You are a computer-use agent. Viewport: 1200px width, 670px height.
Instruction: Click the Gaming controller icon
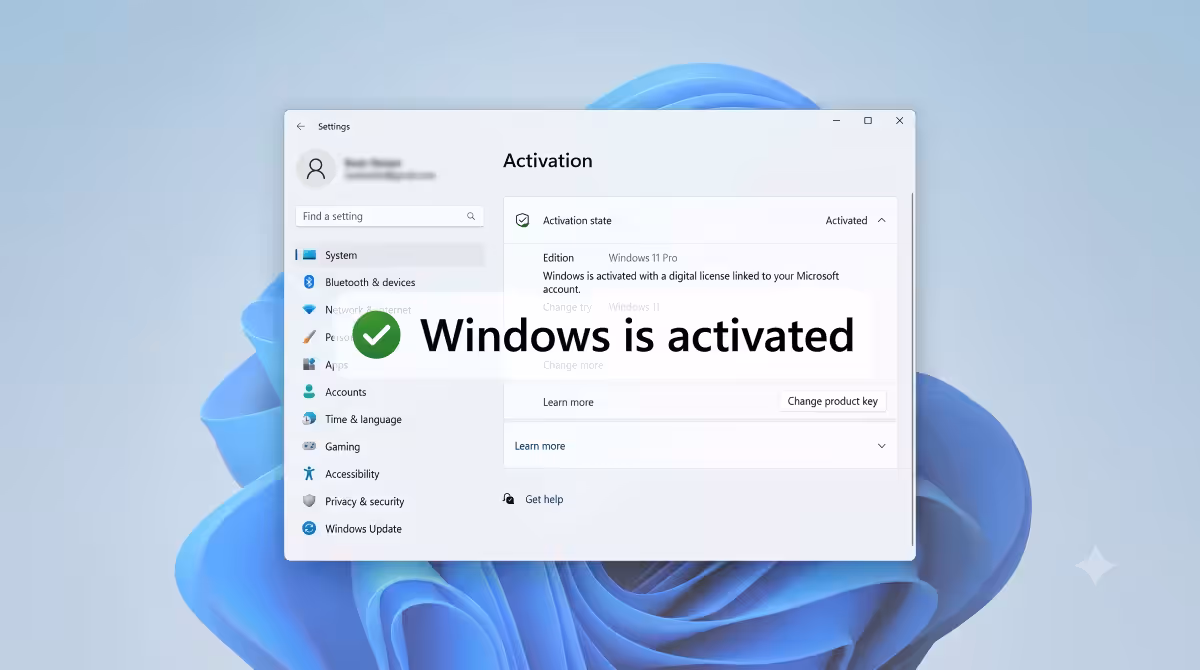click(x=309, y=447)
